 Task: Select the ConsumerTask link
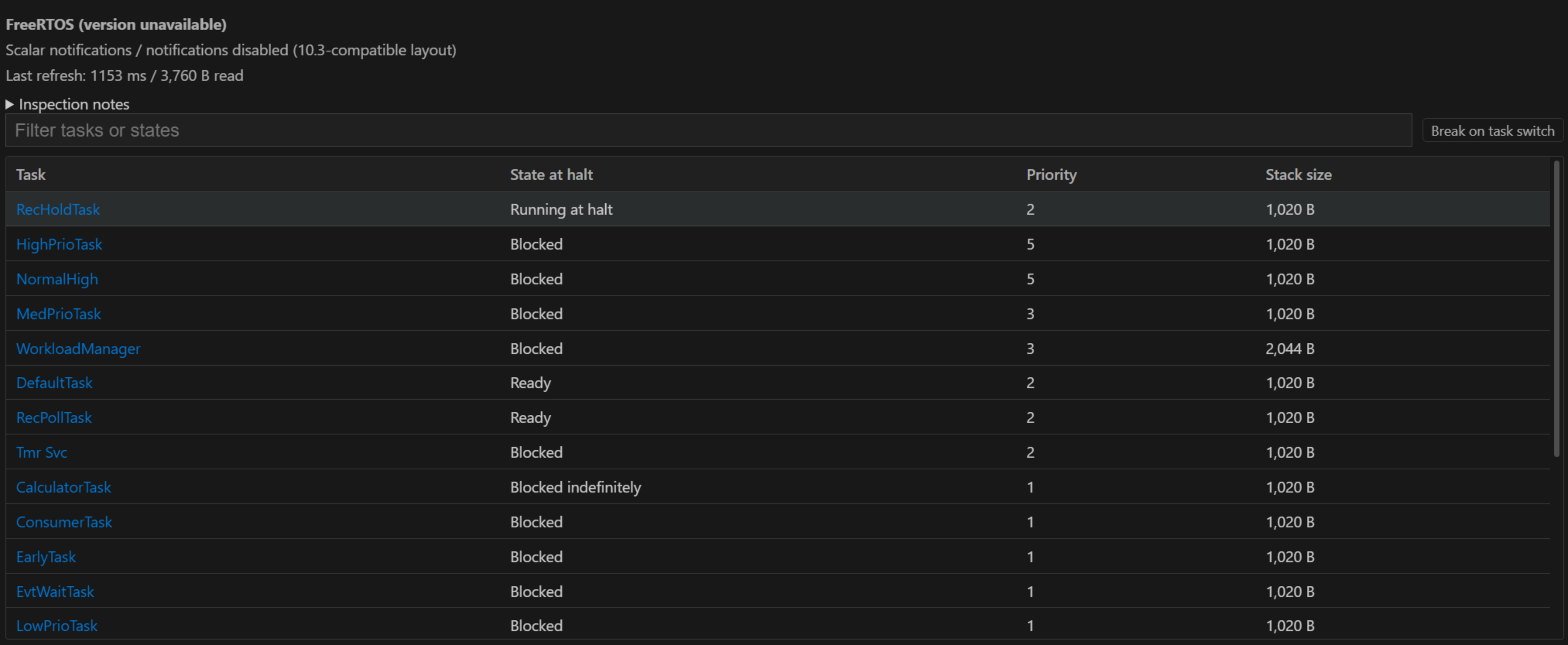[x=64, y=522]
